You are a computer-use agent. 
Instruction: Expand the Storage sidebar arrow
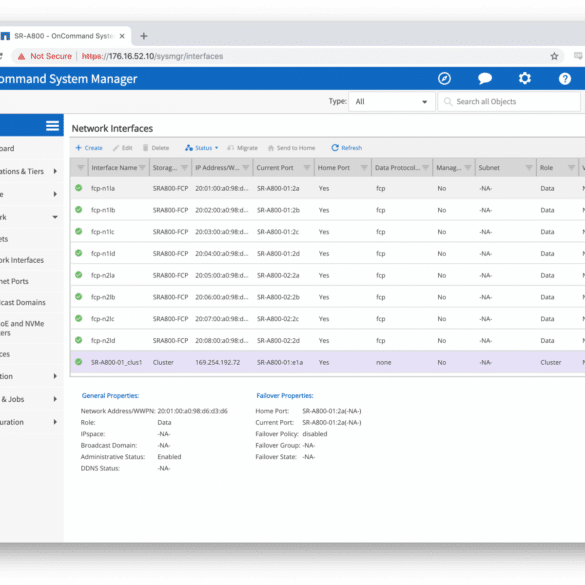(x=55, y=194)
